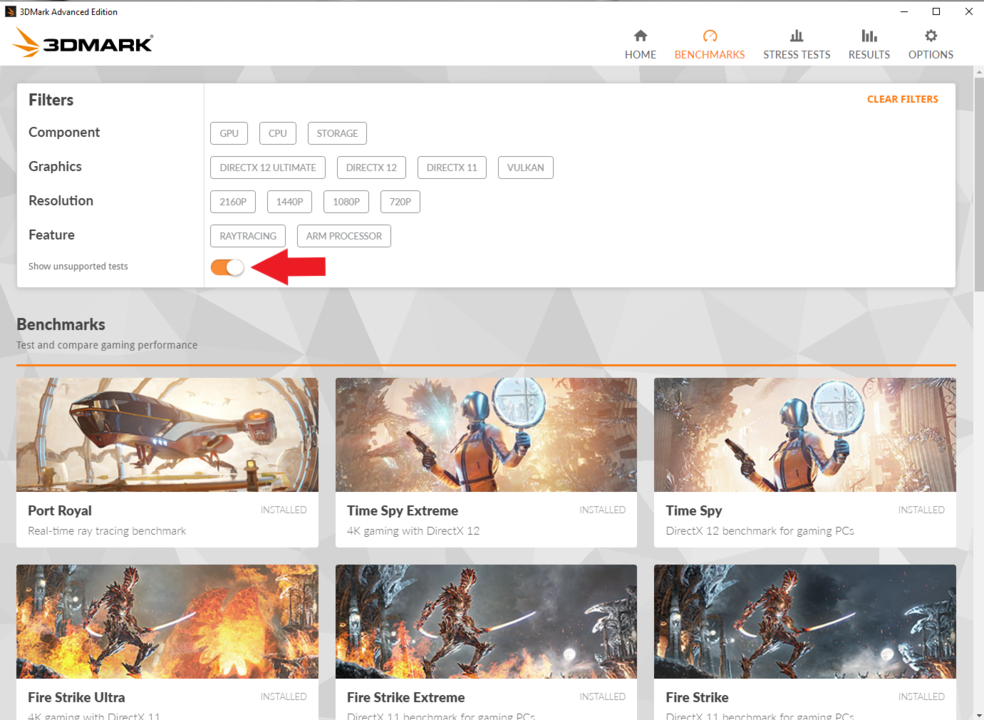Click Clear Filters link
Viewport: 984px width, 720px height.
(902, 99)
